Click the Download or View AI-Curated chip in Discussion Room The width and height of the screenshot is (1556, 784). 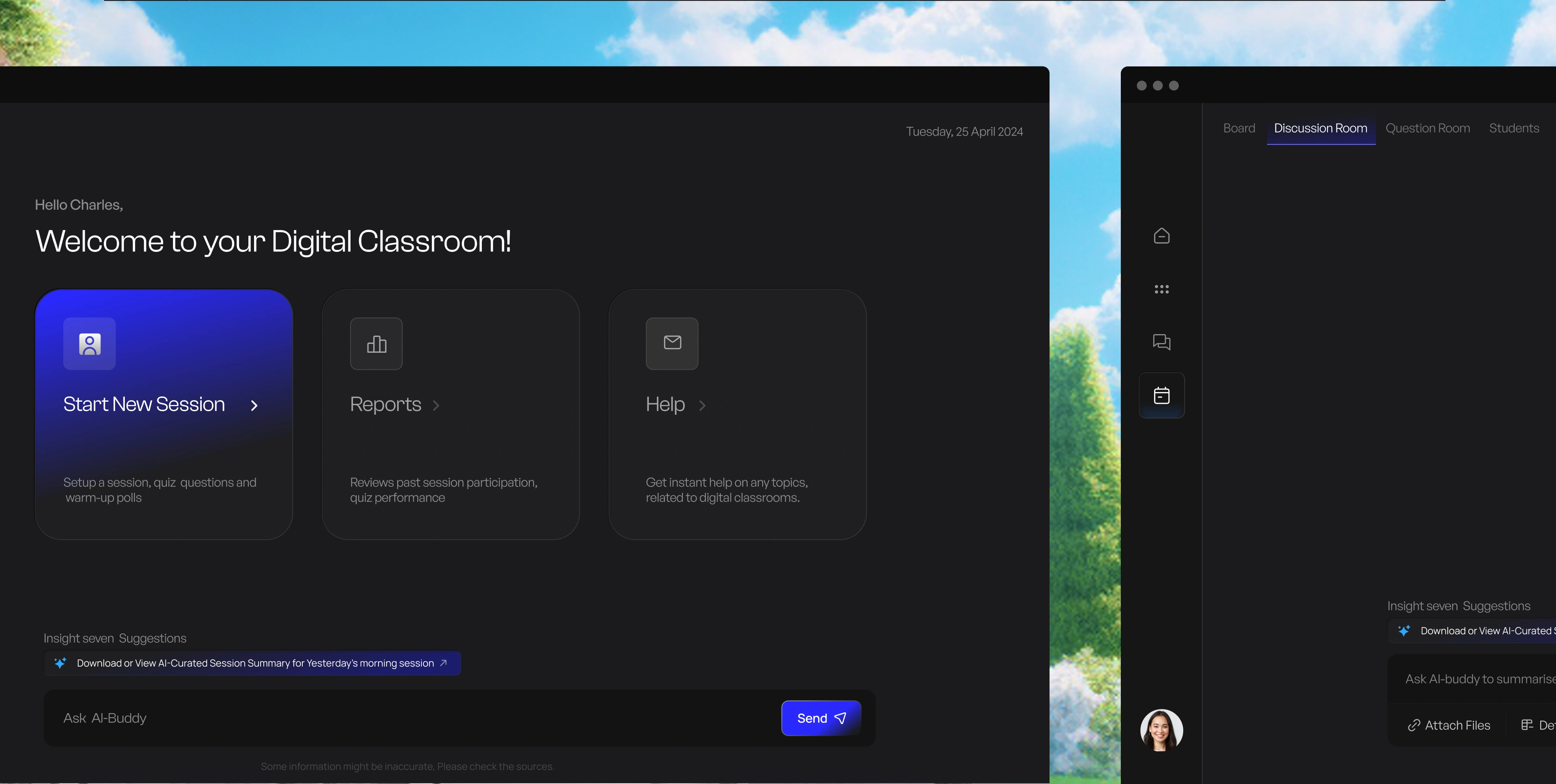click(x=1472, y=631)
